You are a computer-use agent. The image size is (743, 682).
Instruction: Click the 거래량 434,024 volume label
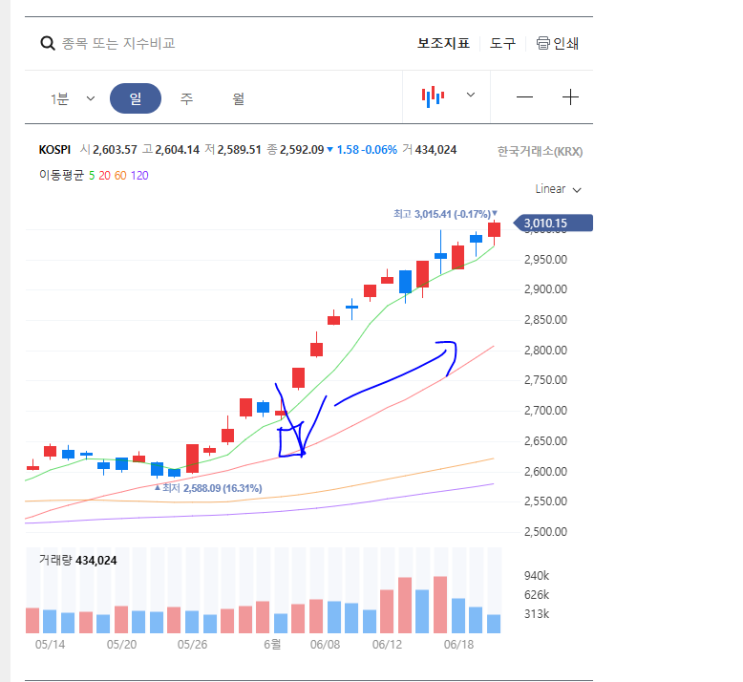[78, 561]
